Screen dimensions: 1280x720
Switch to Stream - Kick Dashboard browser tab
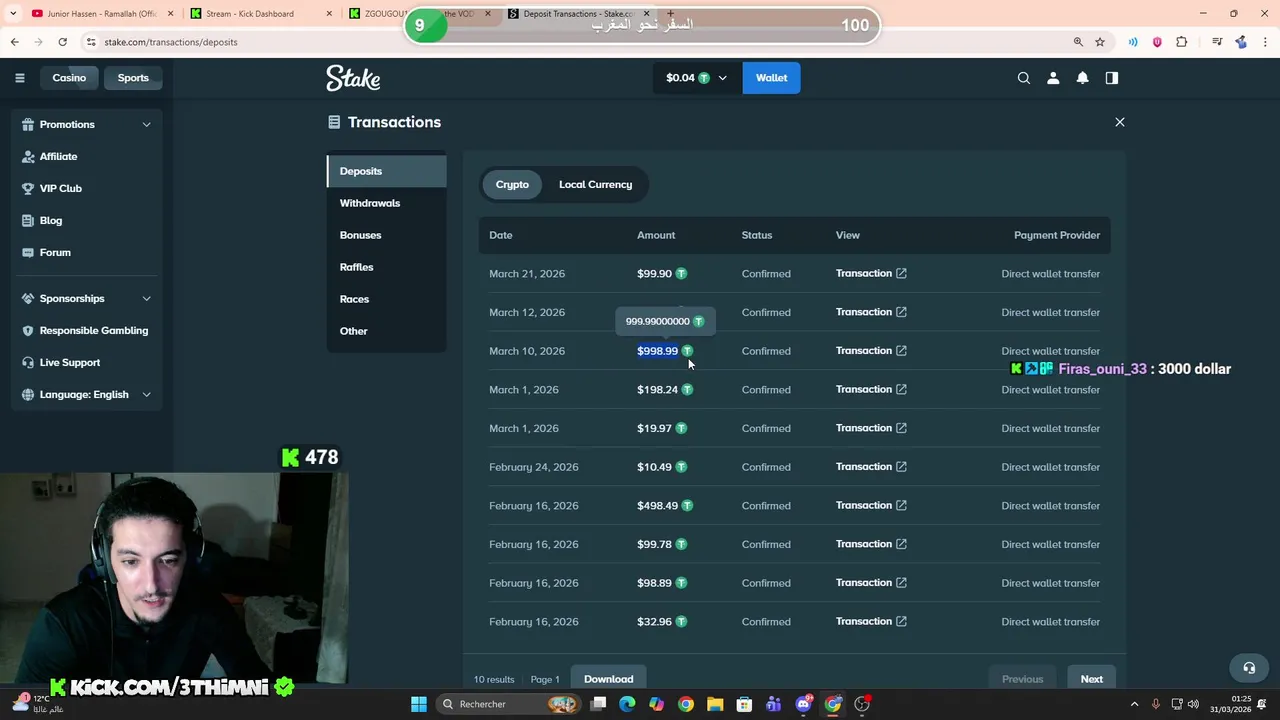[x=260, y=14]
